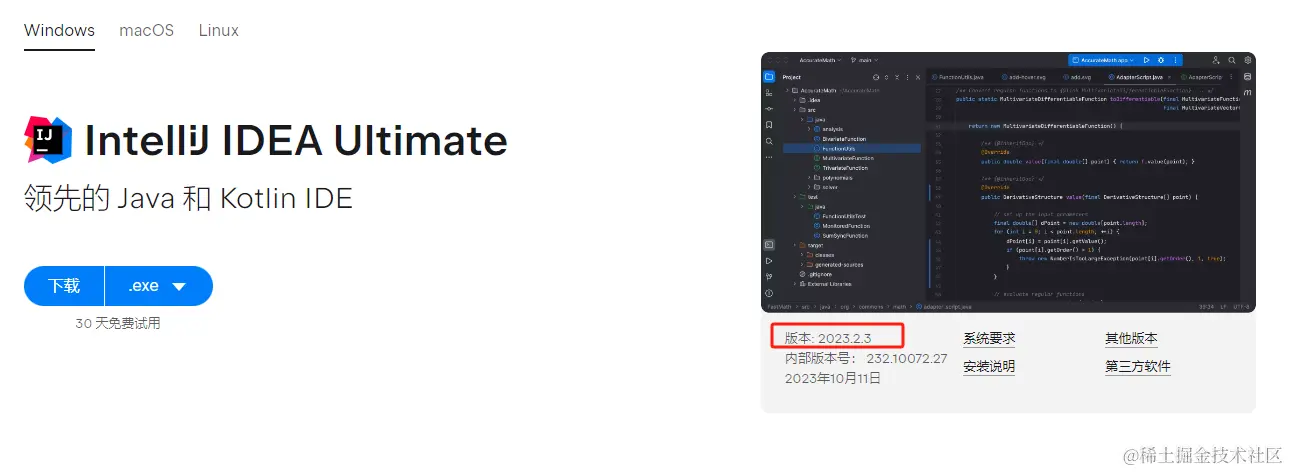The width and height of the screenshot is (1289, 472).
Task: Open the Project tool window folder icon
Action: pyautogui.click(x=769, y=77)
